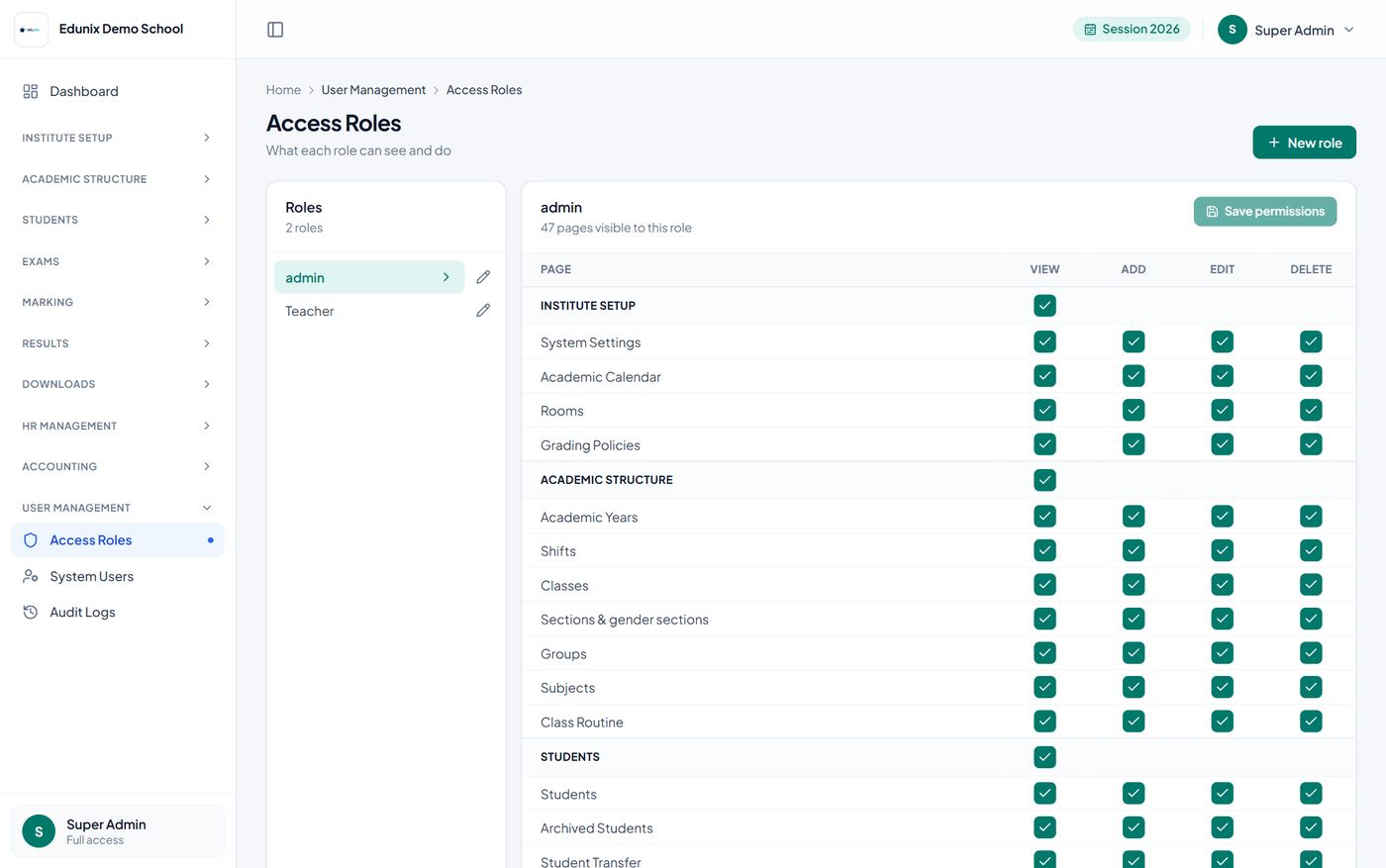
Task: Uncheck System Settings Add permission
Action: [1134, 341]
